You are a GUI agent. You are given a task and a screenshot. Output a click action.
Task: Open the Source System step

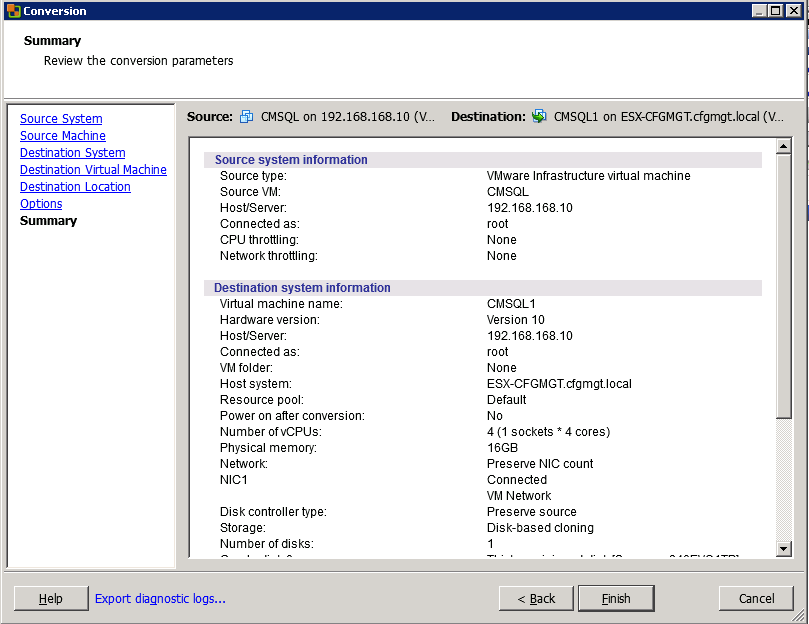pos(61,119)
